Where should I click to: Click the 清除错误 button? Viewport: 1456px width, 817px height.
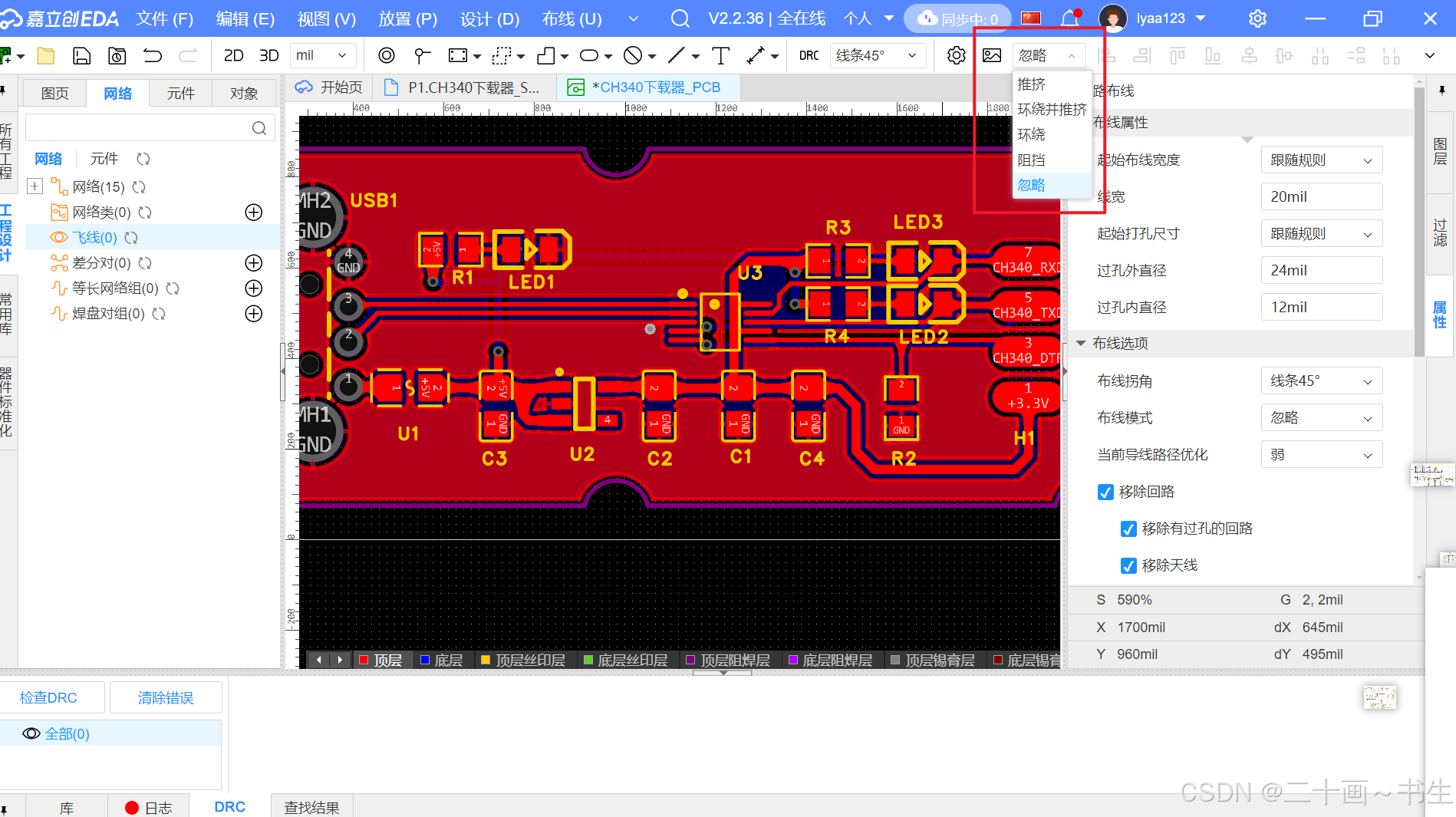click(x=166, y=697)
